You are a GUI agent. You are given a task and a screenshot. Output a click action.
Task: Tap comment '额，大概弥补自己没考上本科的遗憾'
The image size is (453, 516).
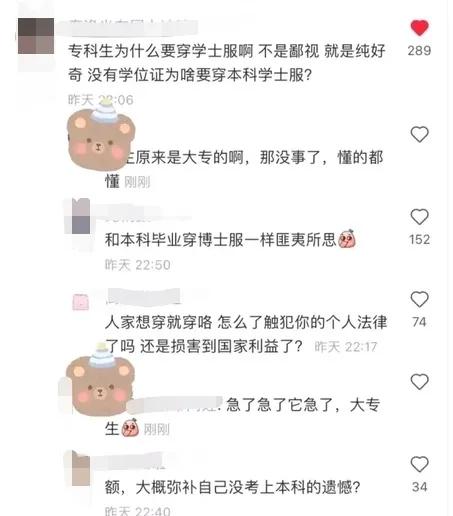pos(232,487)
